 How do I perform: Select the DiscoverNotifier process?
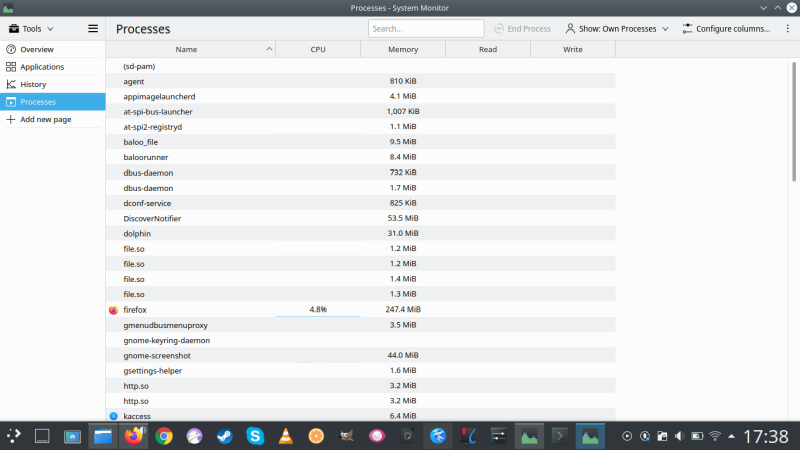click(361, 218)
